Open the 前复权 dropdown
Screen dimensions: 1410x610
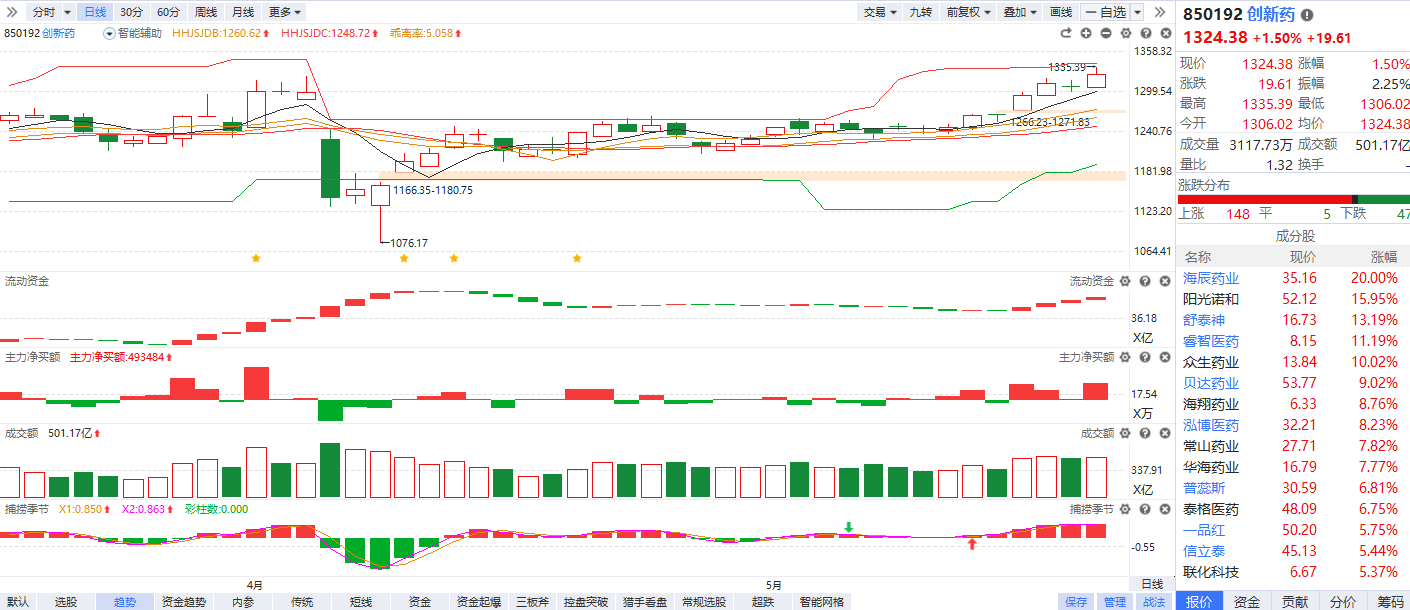[969, 12]
